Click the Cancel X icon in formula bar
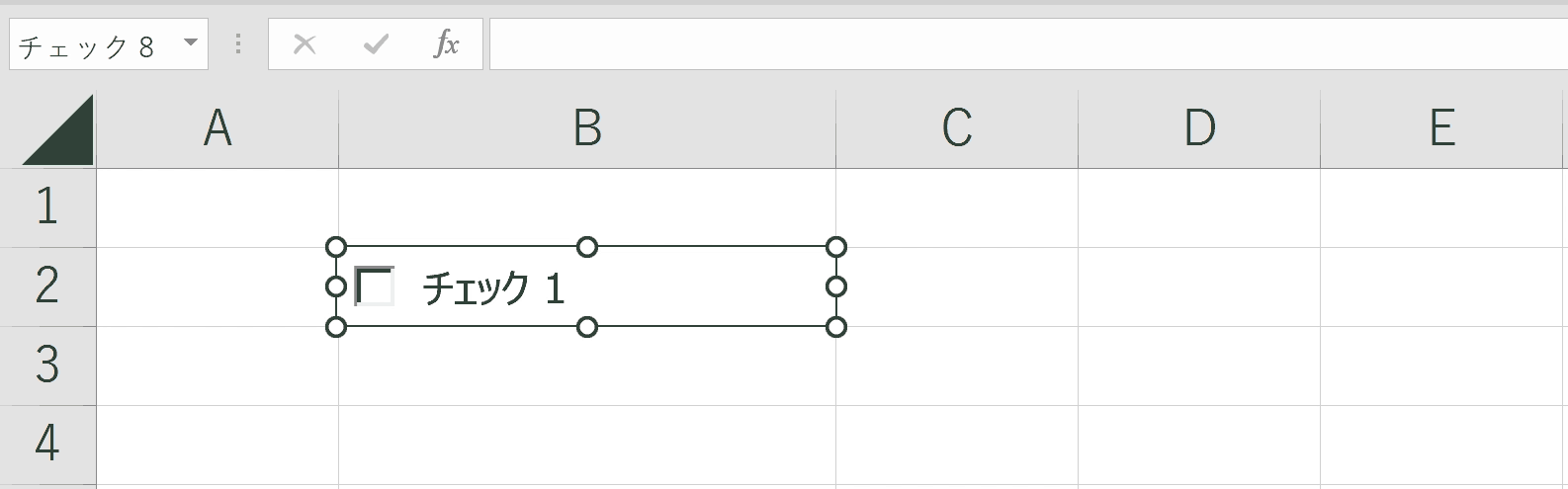 305,43
